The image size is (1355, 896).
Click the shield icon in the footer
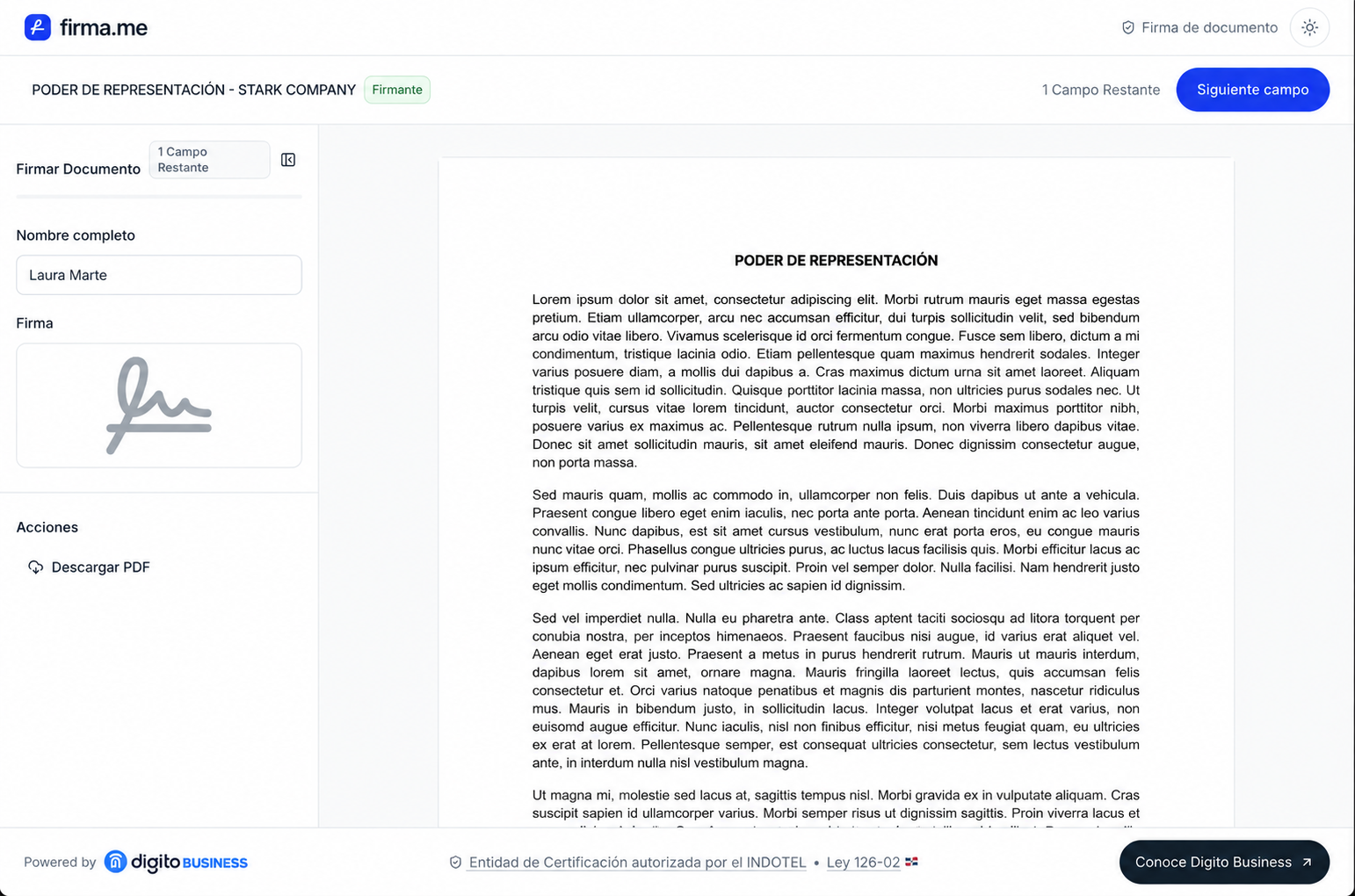pos(455,863)
